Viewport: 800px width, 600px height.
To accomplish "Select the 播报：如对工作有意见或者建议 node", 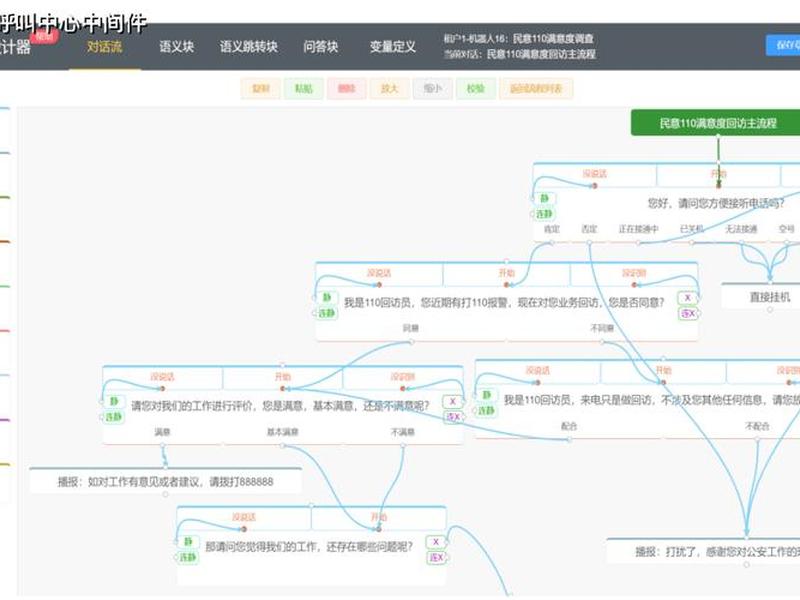I will pyautogui.click(x=165, y=482).
